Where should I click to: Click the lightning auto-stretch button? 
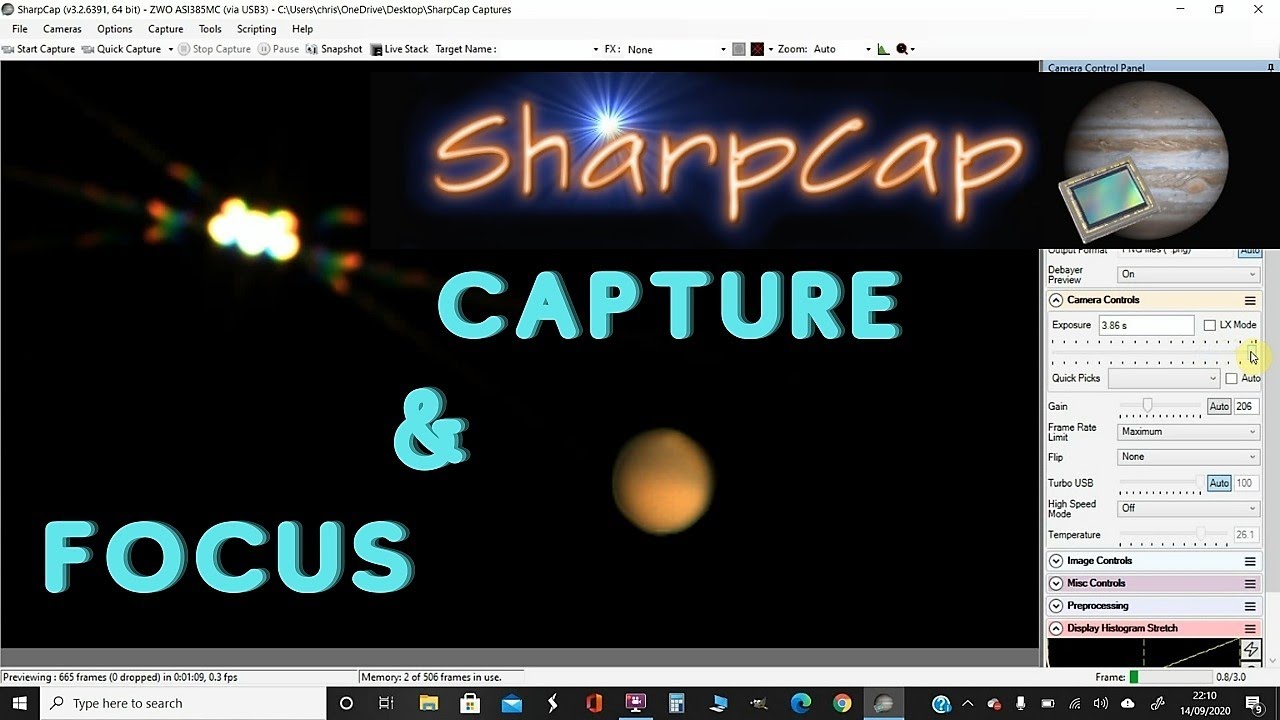coord(1250,650)
